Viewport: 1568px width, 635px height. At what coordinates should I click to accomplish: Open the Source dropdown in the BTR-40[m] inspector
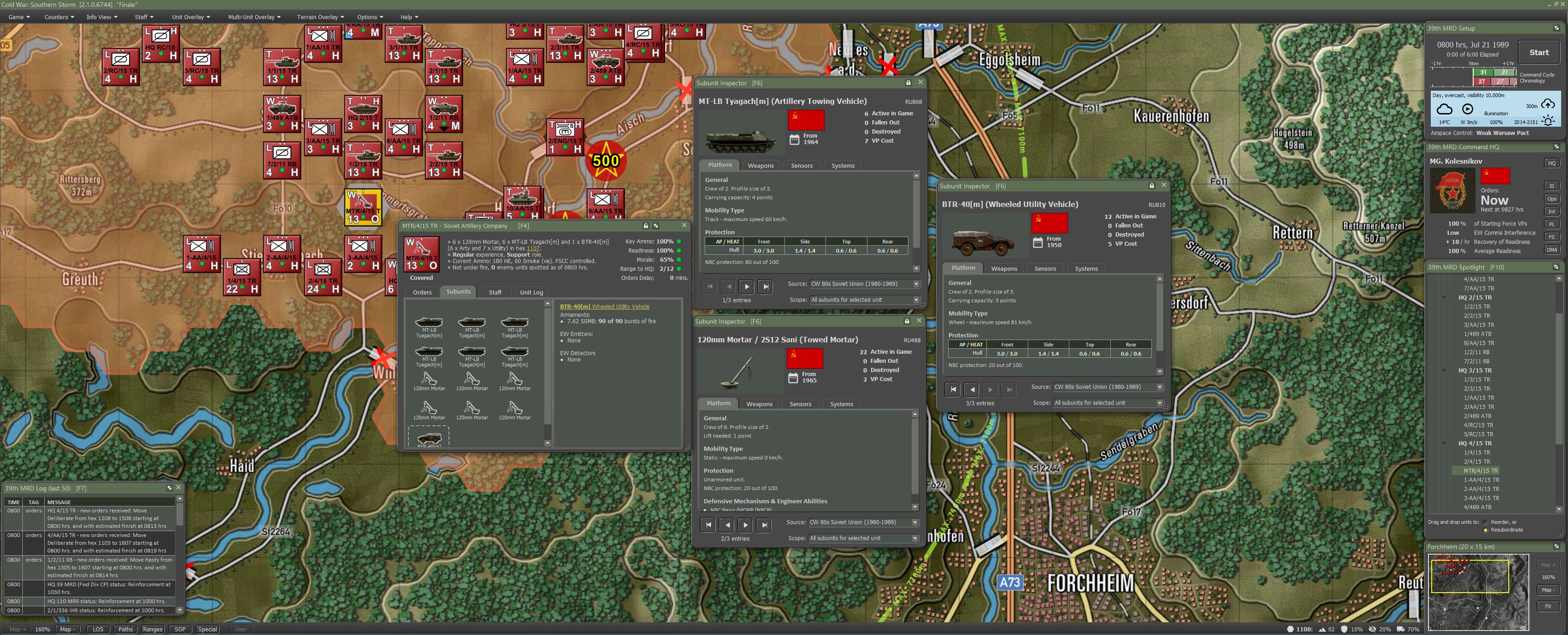1108,387
